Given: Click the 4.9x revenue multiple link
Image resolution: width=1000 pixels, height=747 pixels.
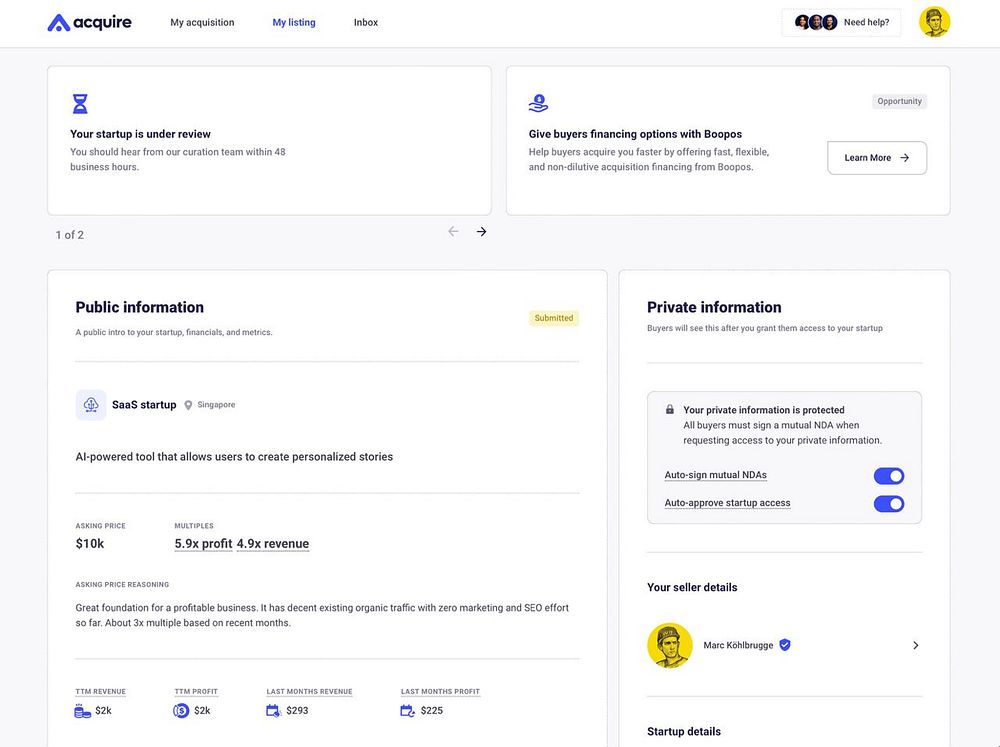Looking at the screenshot, I should pyautogui.click(x=273, y=544).
